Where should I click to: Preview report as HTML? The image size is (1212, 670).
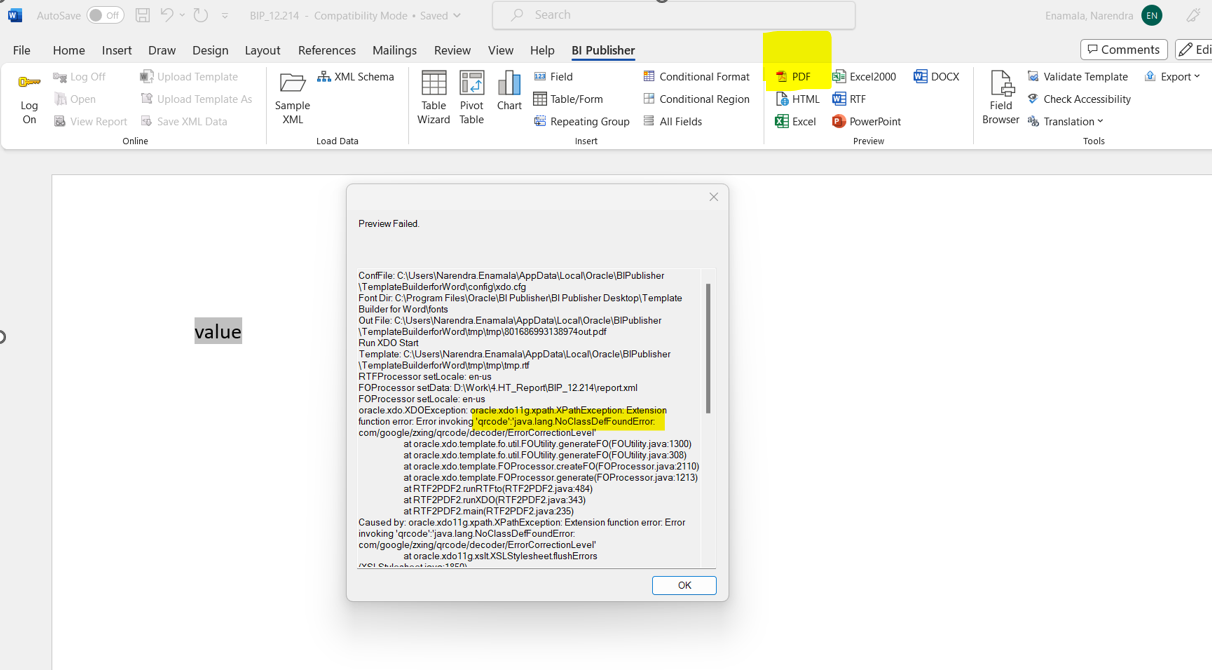click(x=797, y=99)
